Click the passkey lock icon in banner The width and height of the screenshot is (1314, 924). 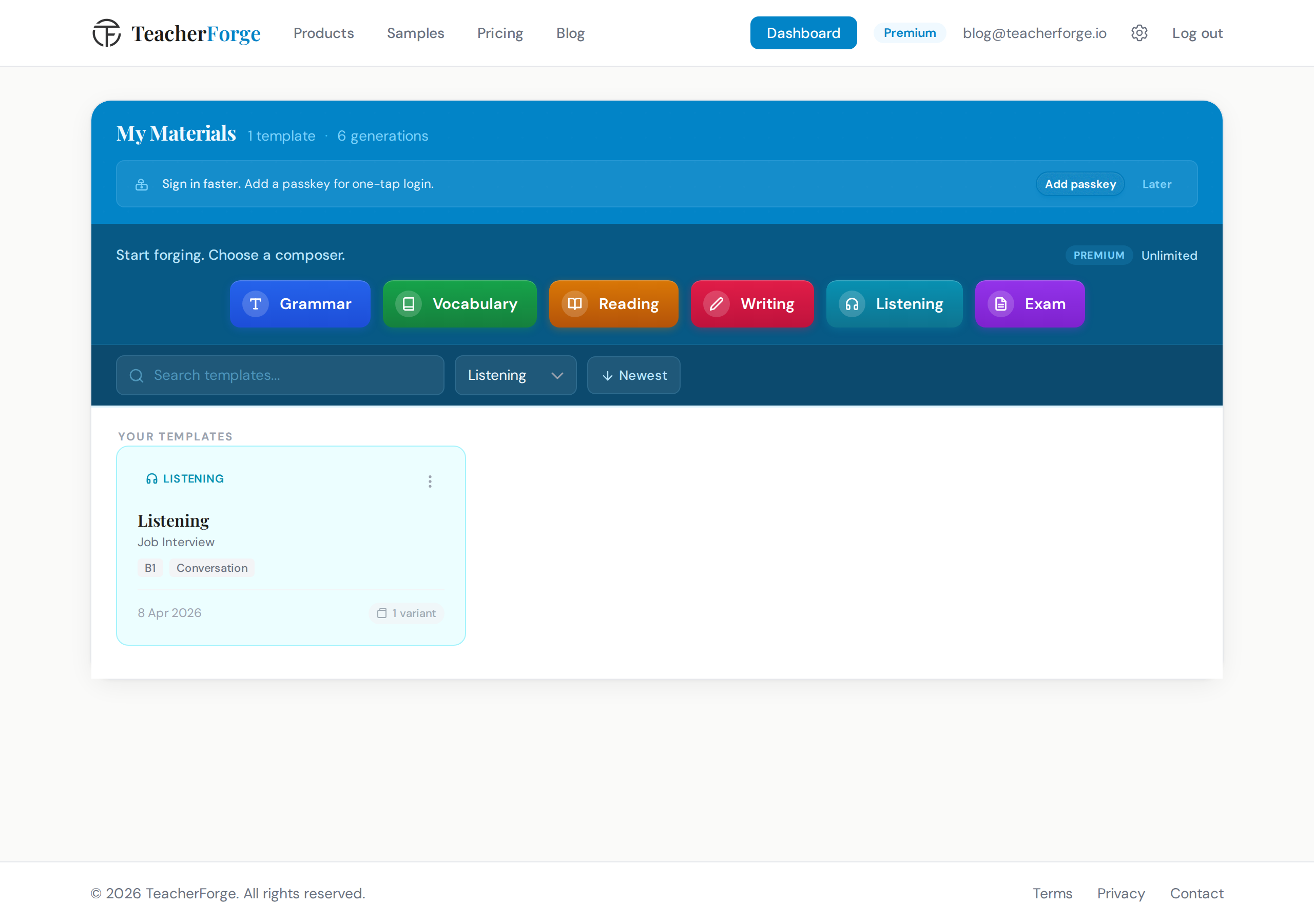141,184
